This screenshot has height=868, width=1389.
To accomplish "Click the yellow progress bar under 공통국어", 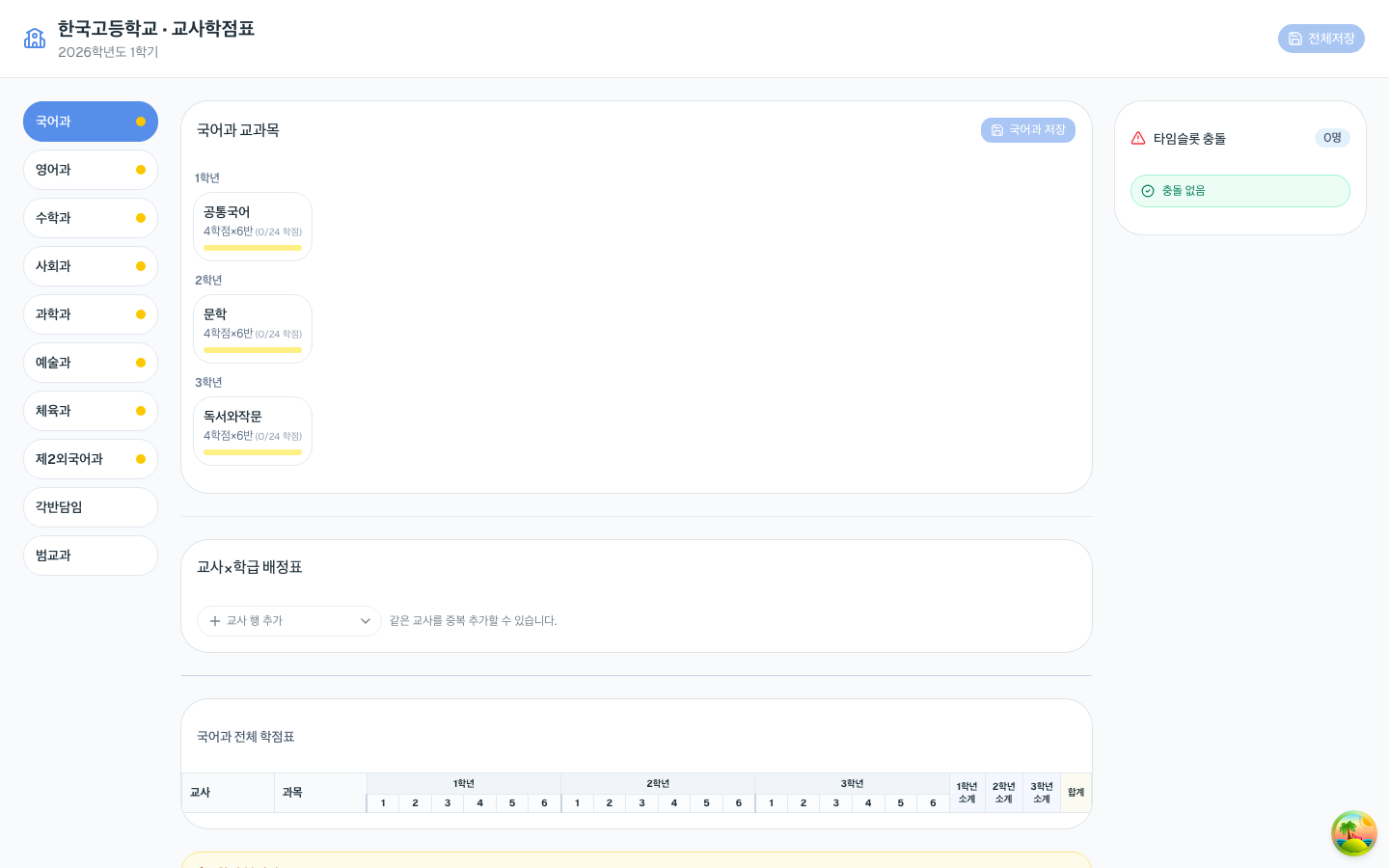I will point(253,248).
